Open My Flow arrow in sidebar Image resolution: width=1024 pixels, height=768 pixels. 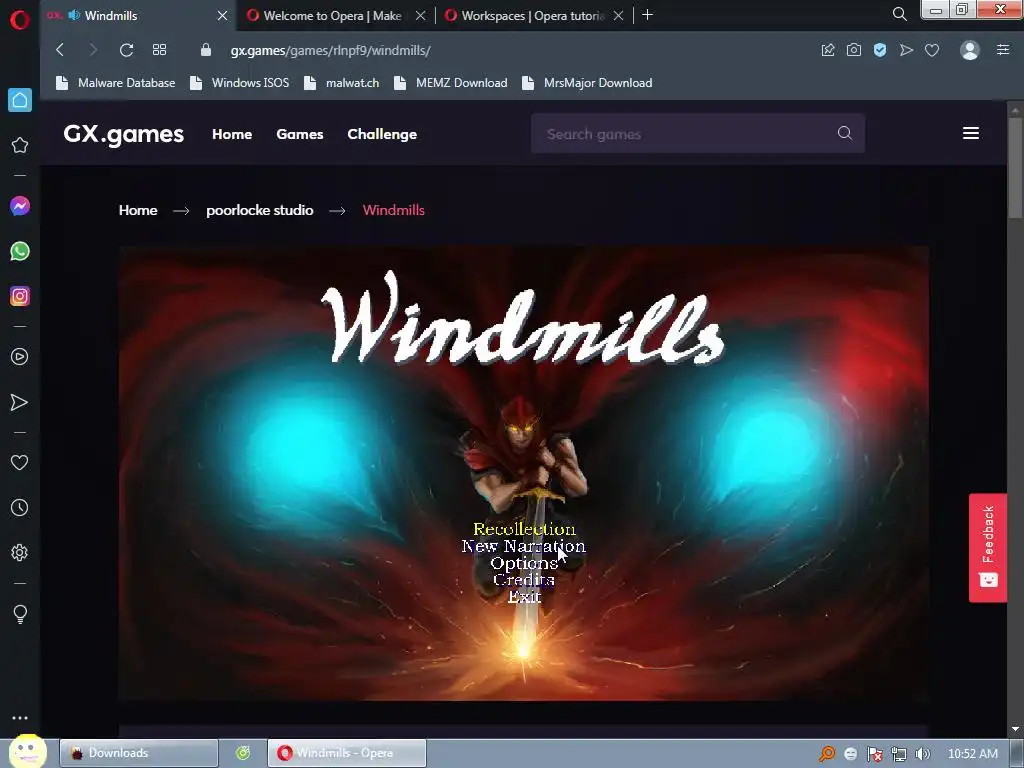(20, 402)
